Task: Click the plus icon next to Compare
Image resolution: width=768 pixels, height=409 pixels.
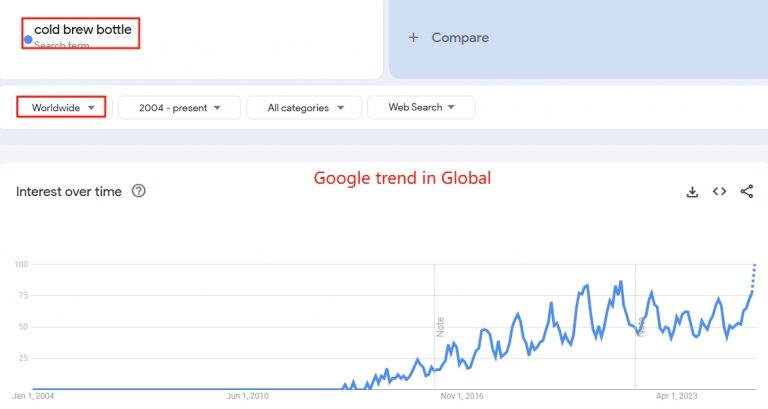Action: tap(413, 37)
